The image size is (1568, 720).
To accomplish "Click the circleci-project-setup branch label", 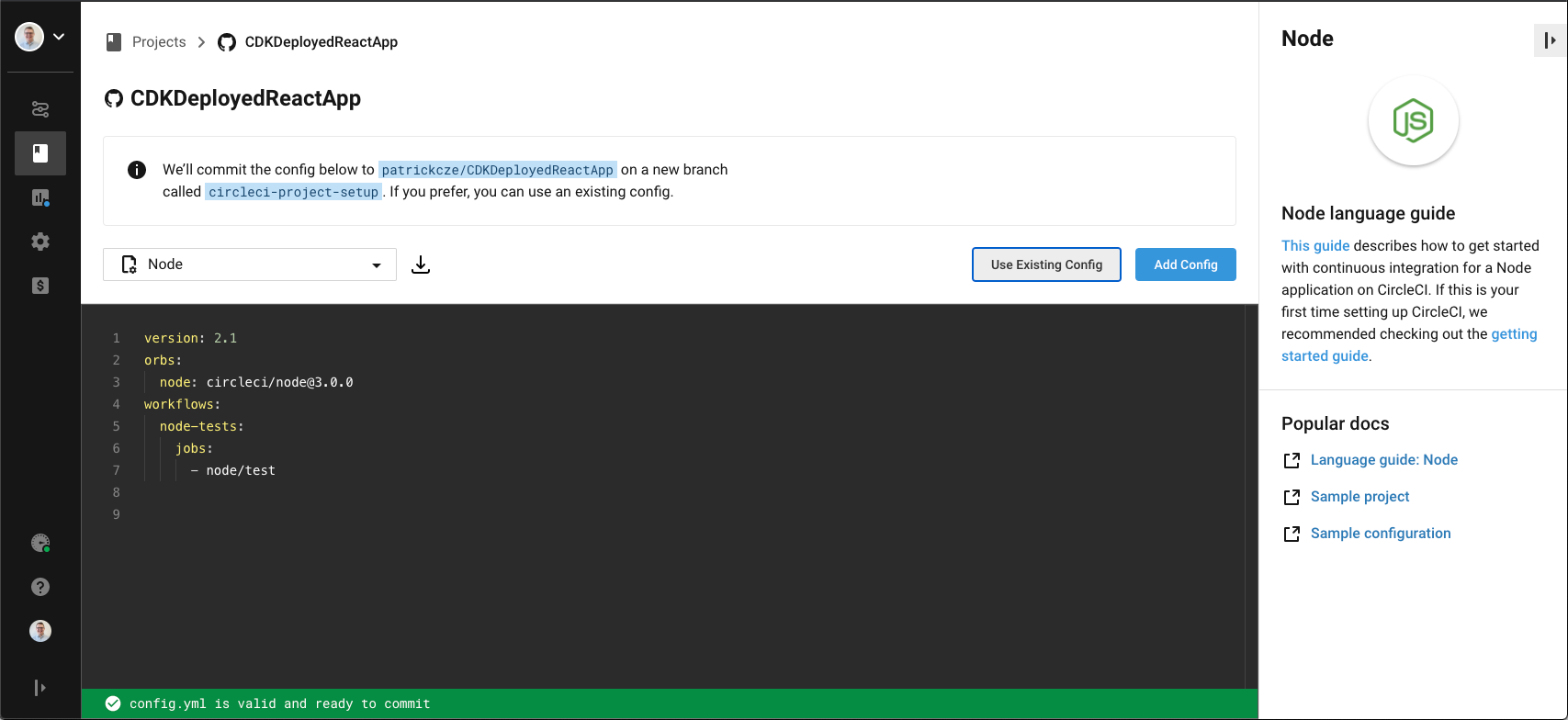I will [294, 192].
